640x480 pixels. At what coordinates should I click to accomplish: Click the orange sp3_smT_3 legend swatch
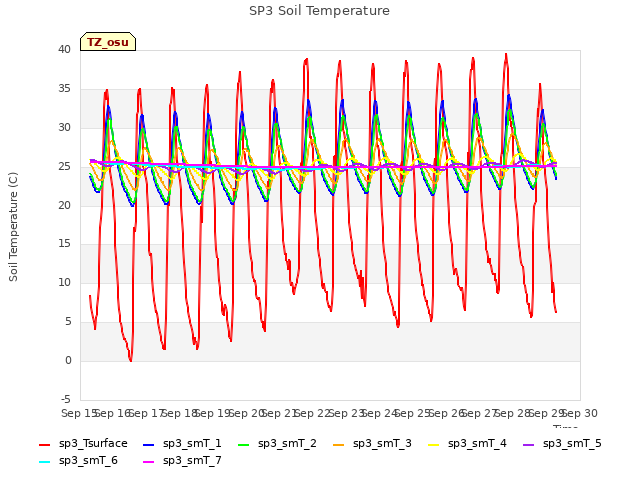(x=339, y=444)
